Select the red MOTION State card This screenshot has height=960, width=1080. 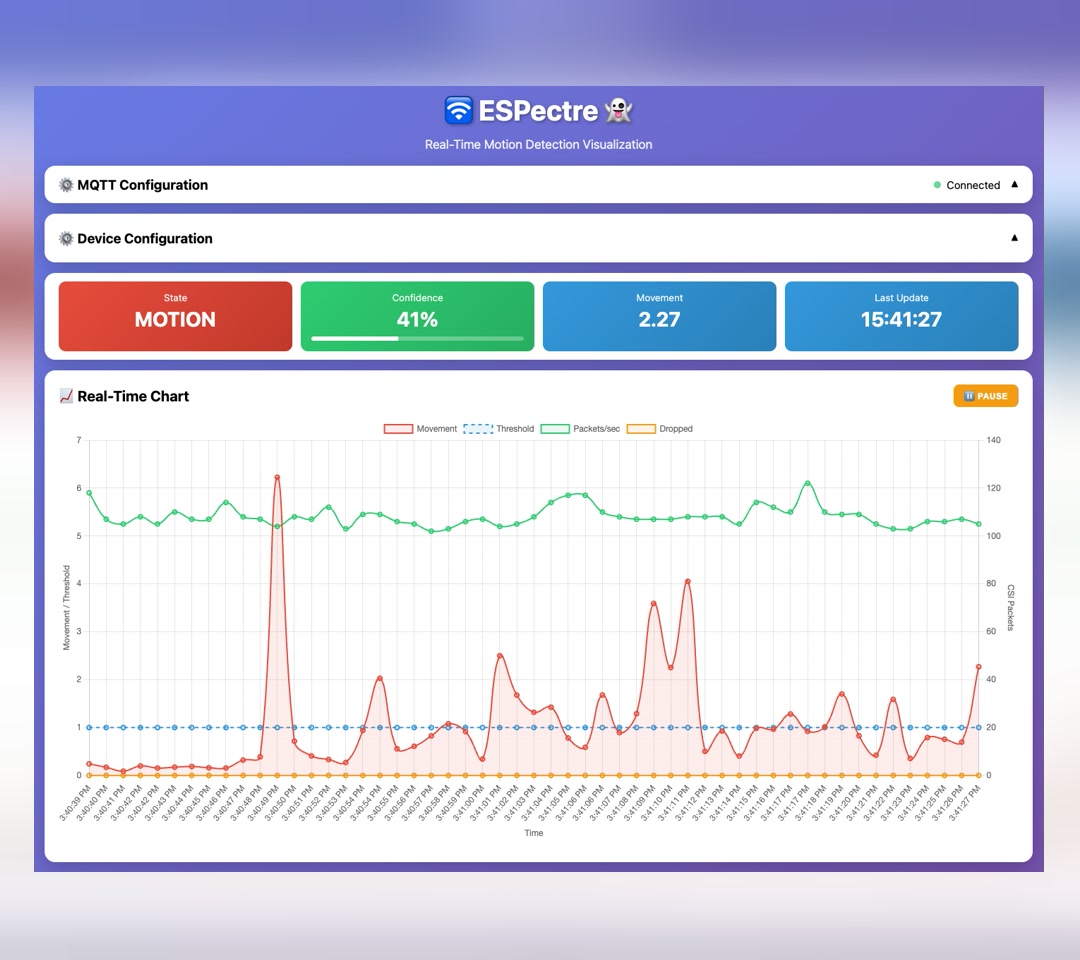(x=175, y=316)
